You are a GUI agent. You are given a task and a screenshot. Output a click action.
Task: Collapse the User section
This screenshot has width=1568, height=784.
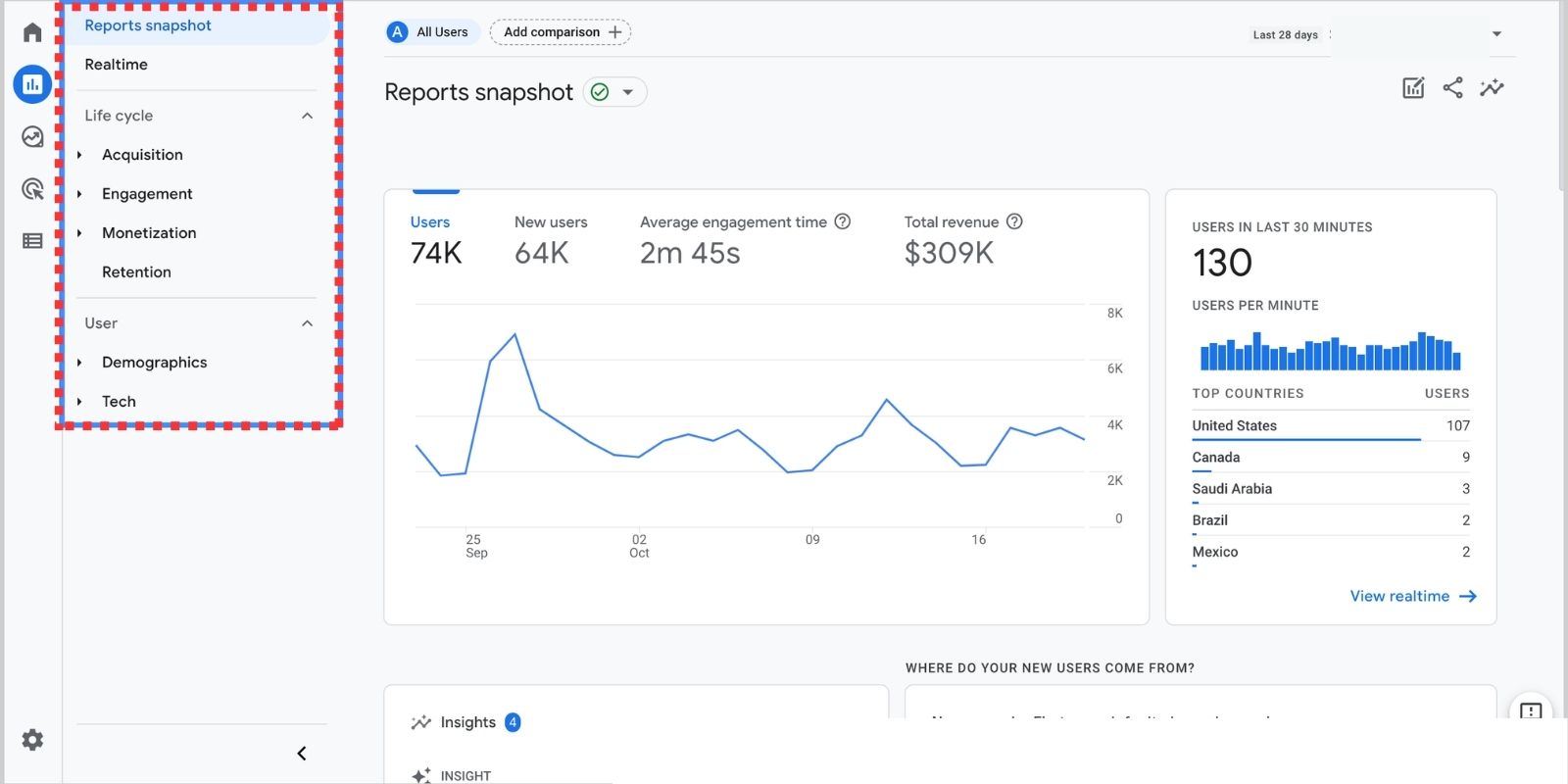(x=307, y=323)
